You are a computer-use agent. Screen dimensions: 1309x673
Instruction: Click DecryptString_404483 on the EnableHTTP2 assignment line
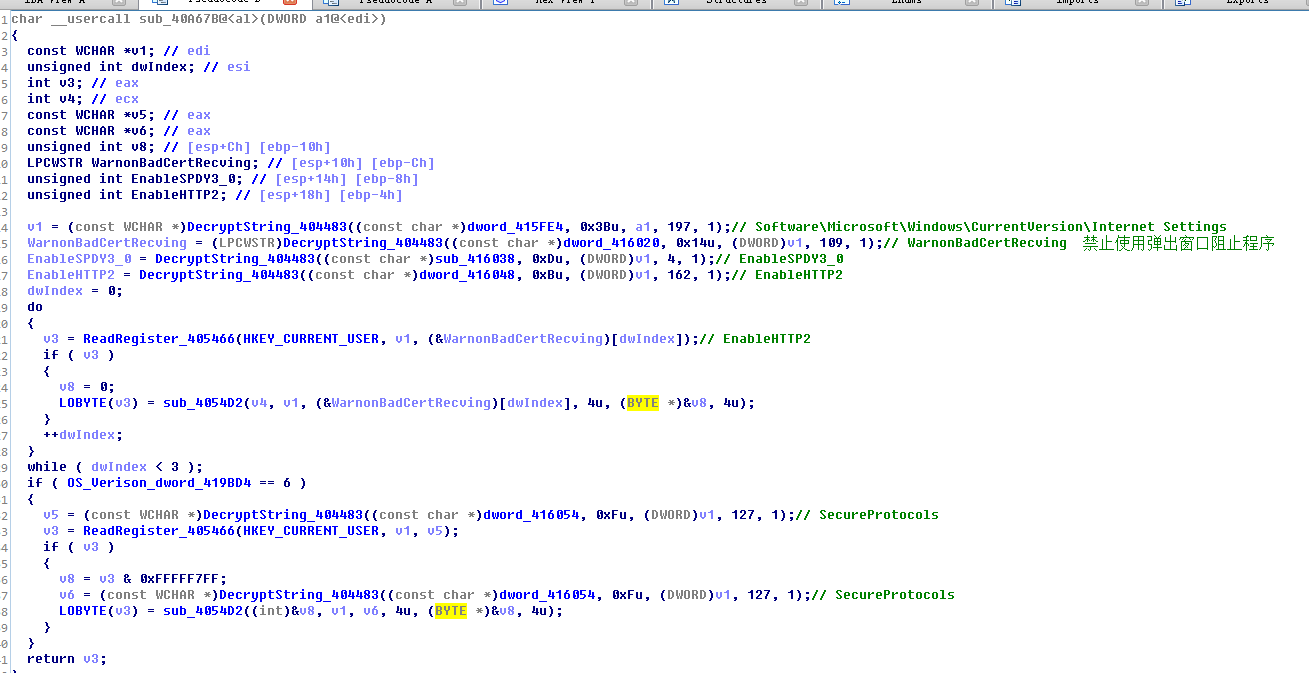[x=219, y=275]
